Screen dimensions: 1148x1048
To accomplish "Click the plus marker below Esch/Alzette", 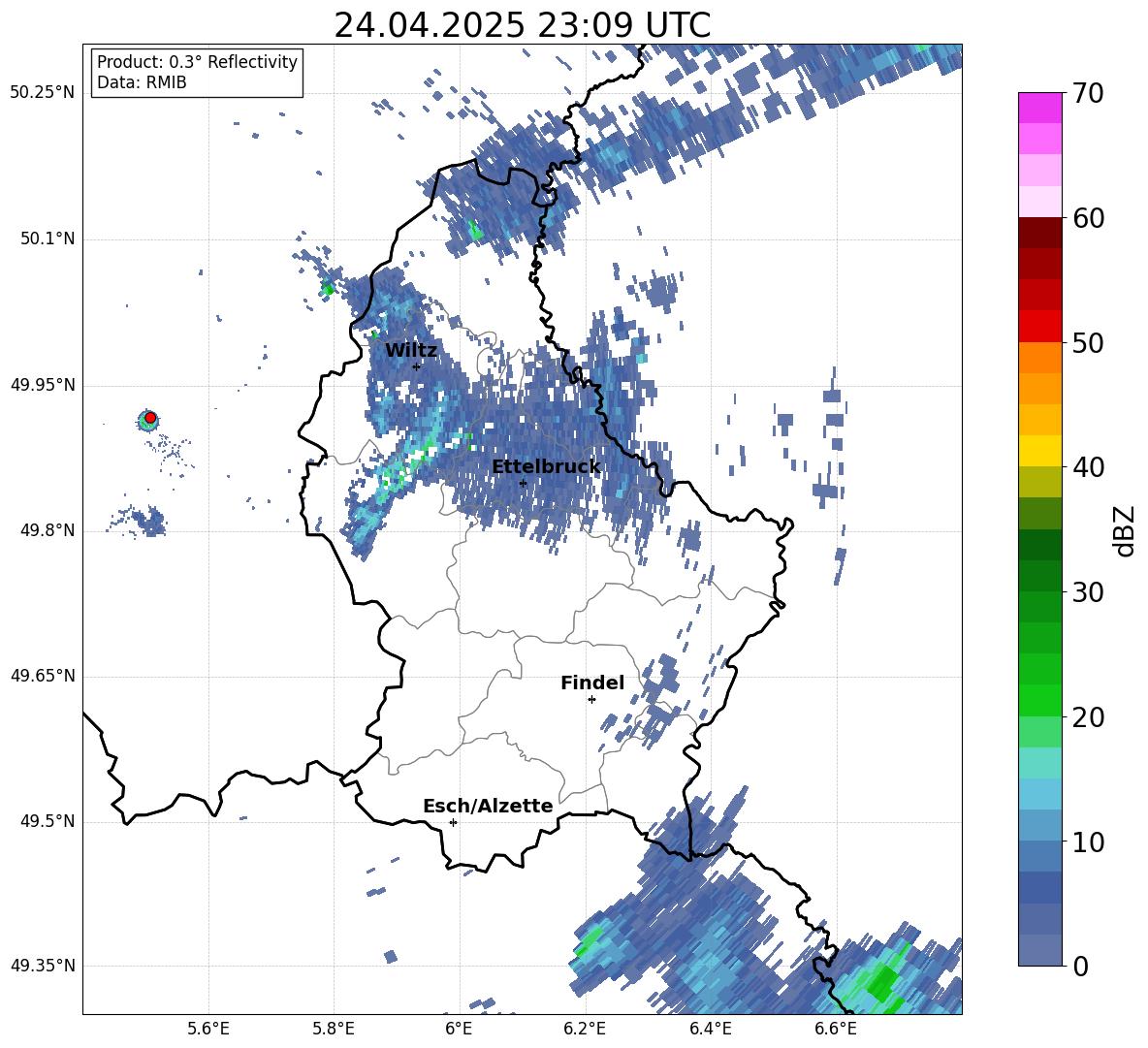I will coord(453,822).
